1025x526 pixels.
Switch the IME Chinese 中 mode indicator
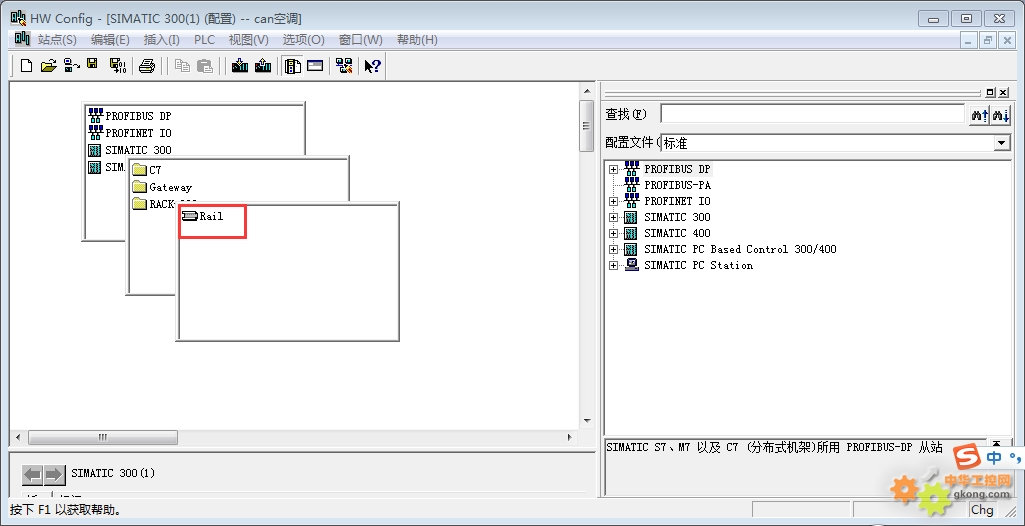click(994, 457)
